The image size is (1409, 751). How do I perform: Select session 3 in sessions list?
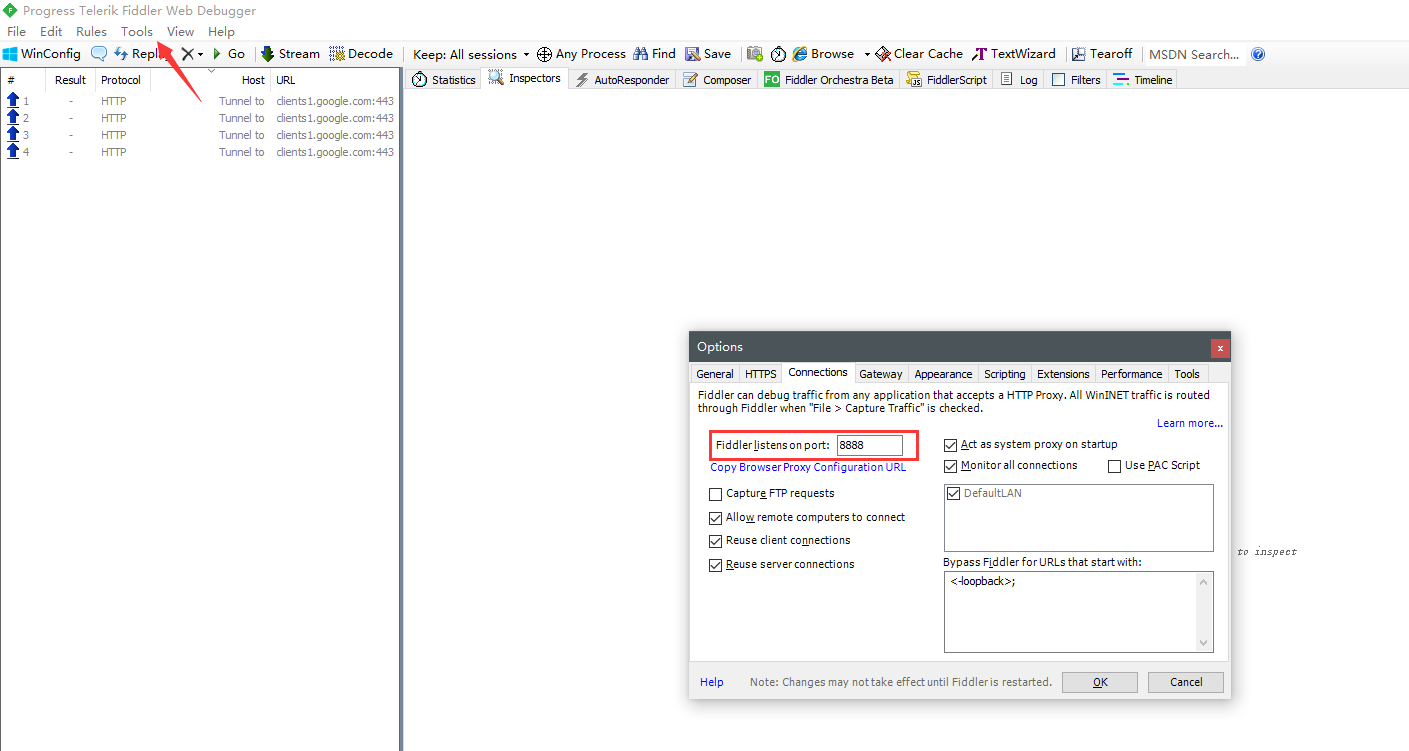[x=200, y=135]
